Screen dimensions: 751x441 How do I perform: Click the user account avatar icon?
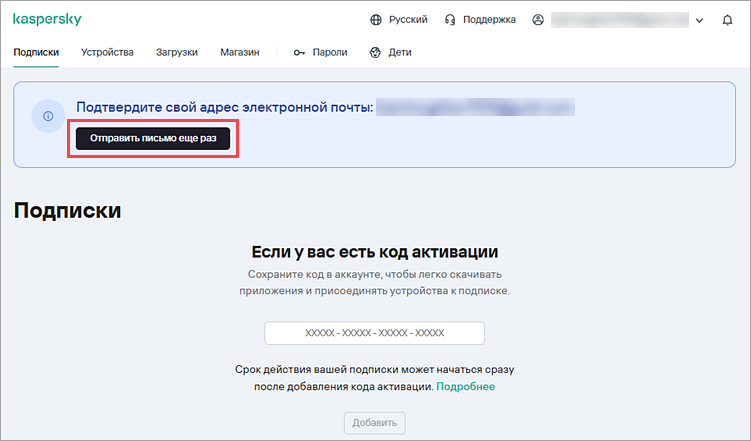(538, 20)
